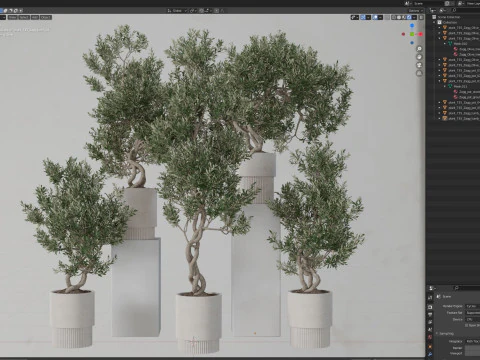Open the Integrator dropdown
480x360 pixels.
473,341
